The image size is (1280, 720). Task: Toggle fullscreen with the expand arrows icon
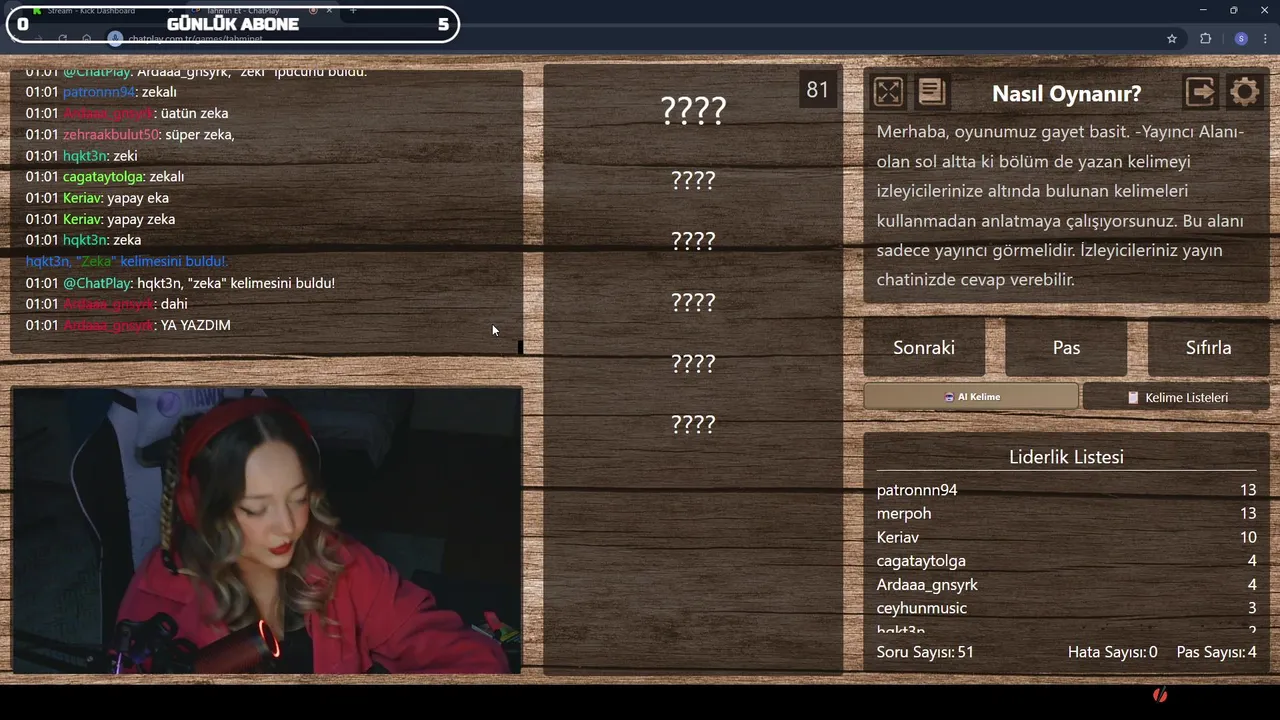pos(888,92)
